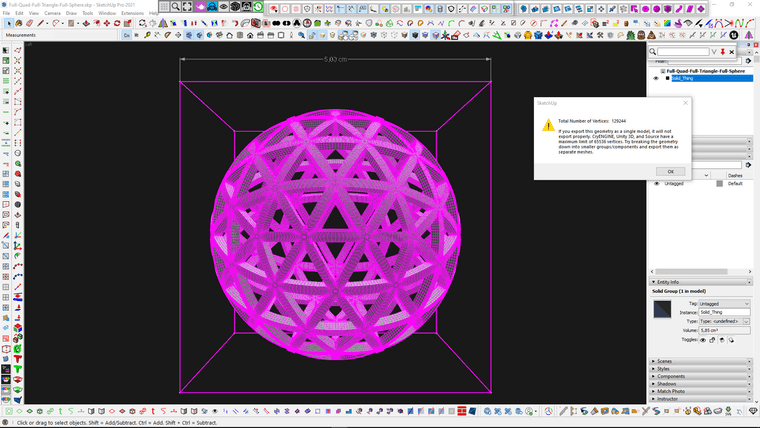Click the magnifier zoom icon in top toolbar

[x=176, y=7]
